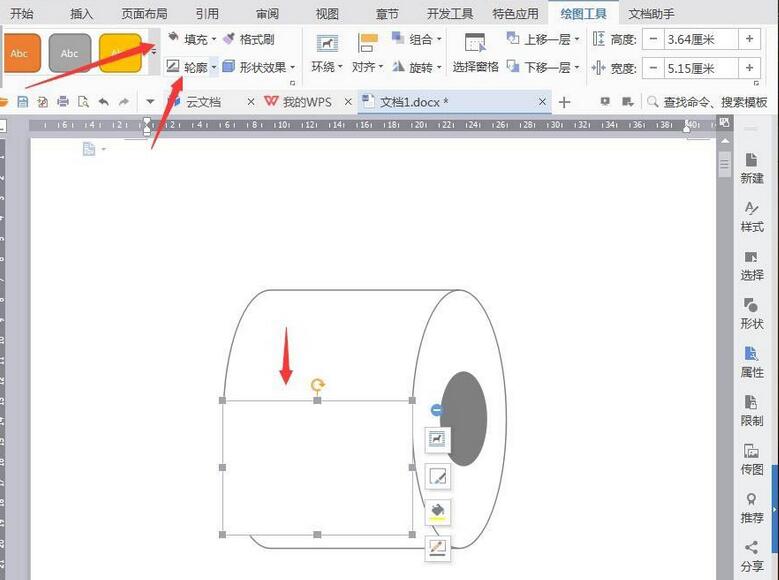Add a new document tab
779x580 pixels.
[564, 102]
